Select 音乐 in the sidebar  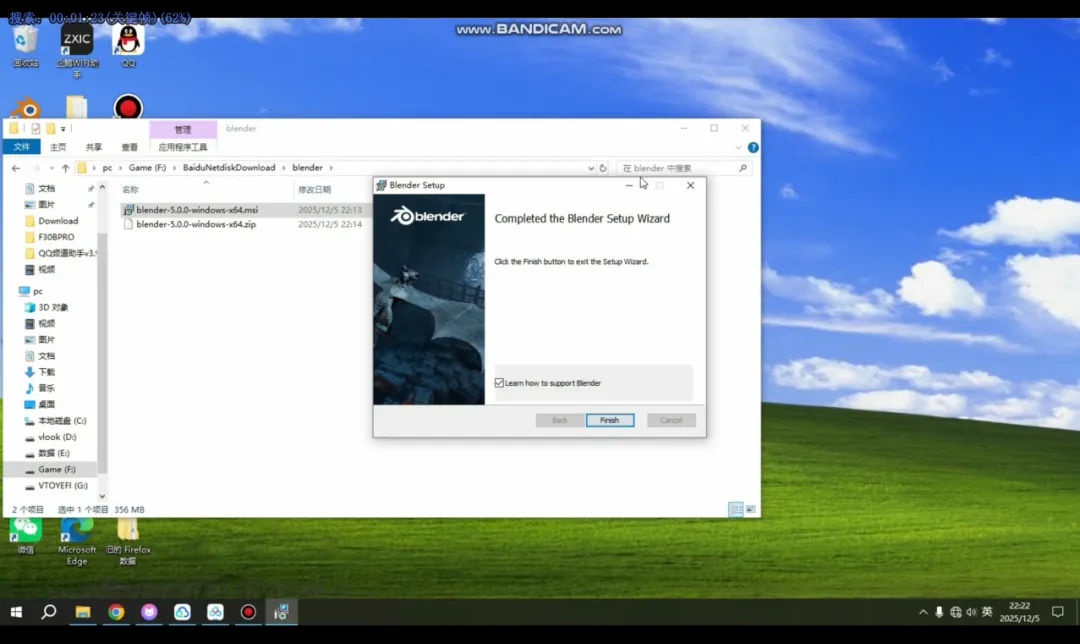point(46,388)
